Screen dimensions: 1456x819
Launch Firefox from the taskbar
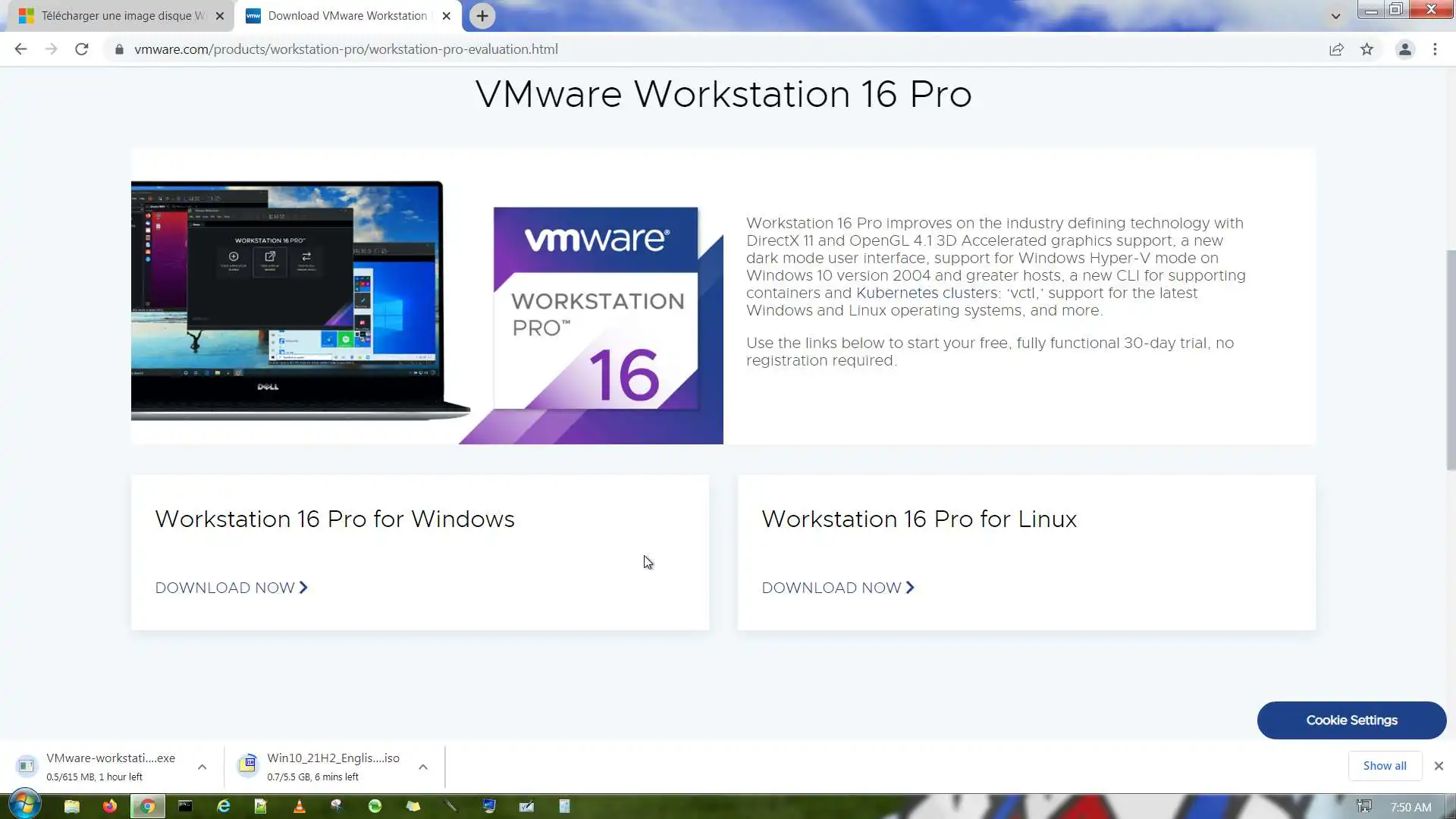[110, 806]
